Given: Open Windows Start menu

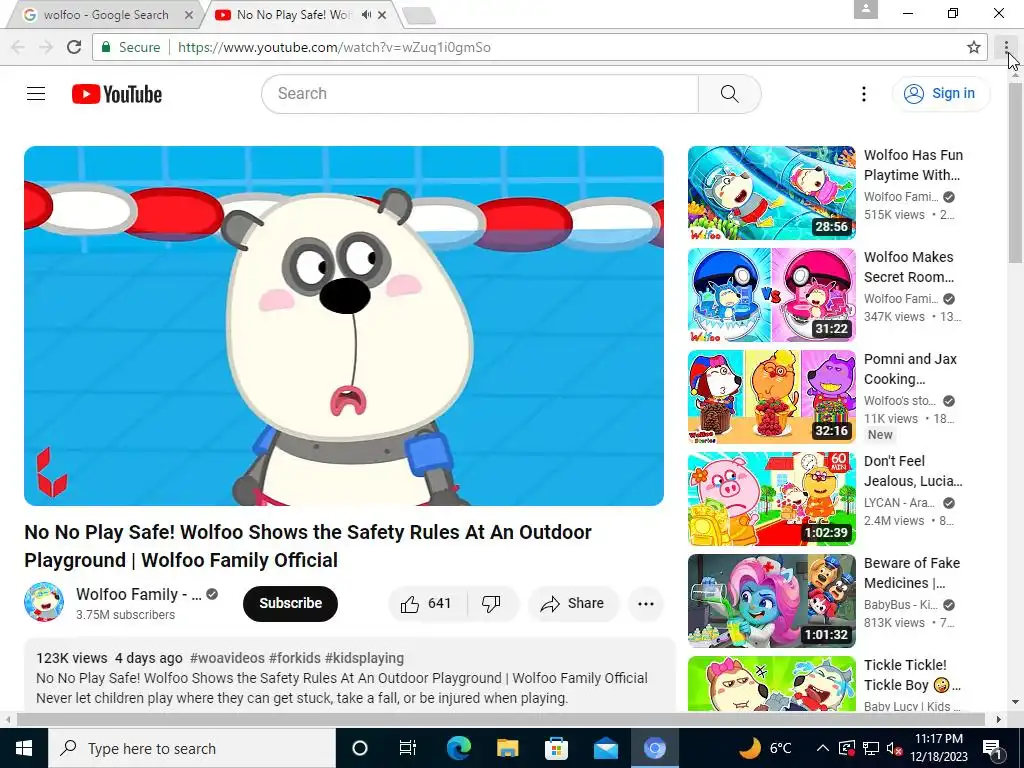Looking at the screenshot, I should (24, 748).
